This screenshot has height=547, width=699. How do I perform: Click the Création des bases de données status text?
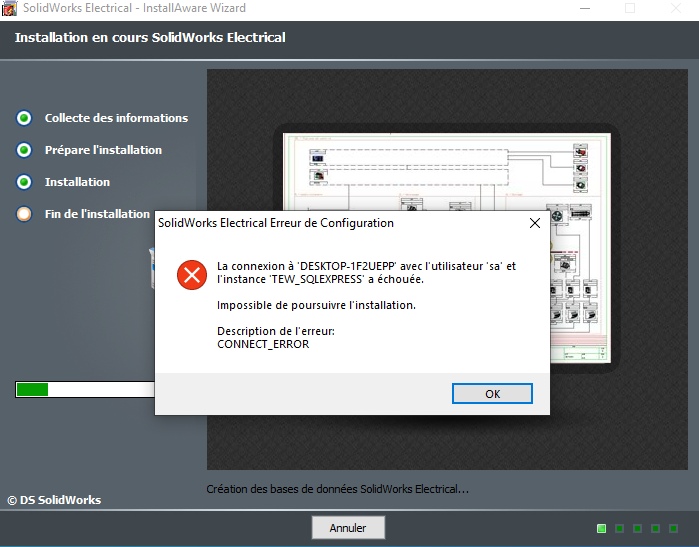(x=337, y=489)
